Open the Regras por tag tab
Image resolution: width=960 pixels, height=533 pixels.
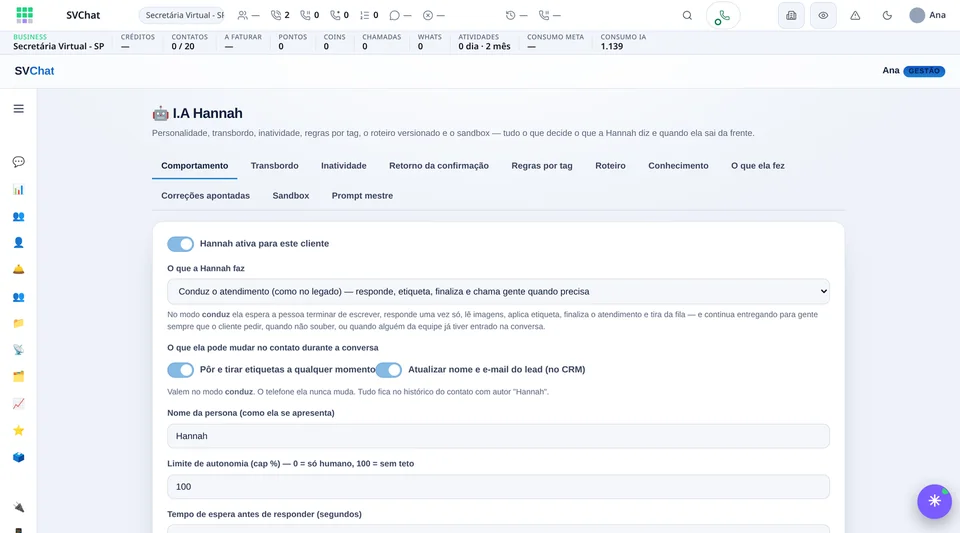[x=542, y=166]
